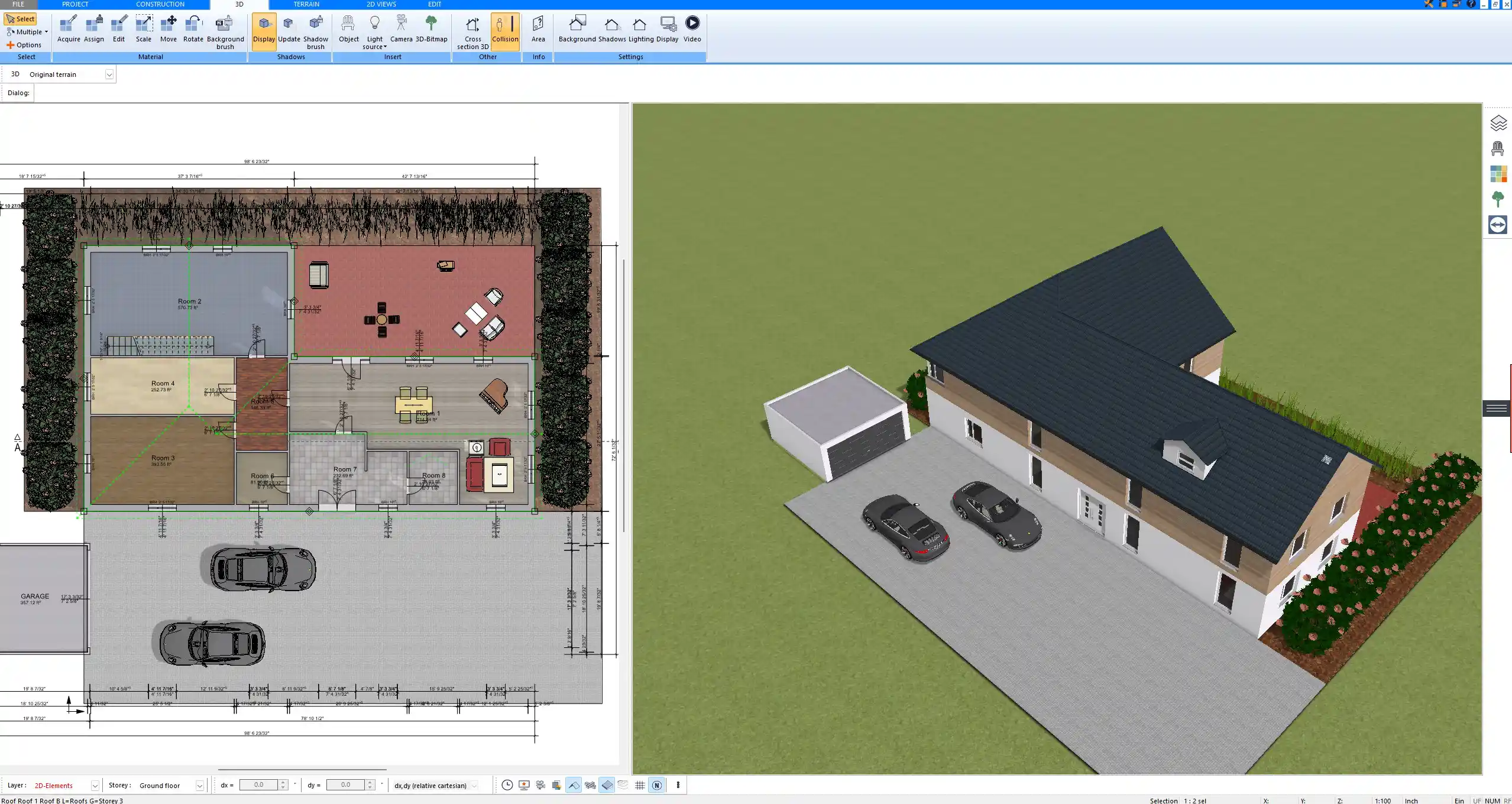Toggle the north arrow display

(656, 785)
